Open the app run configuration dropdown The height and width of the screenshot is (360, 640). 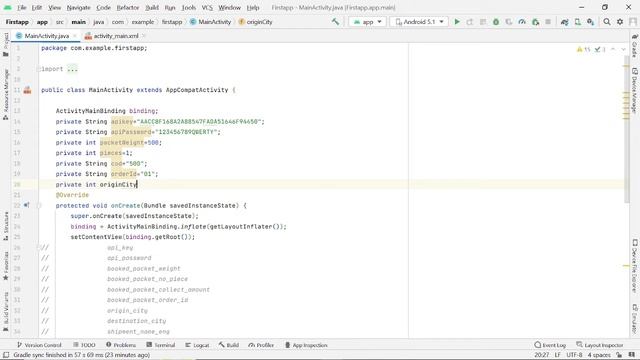[367, 22]
